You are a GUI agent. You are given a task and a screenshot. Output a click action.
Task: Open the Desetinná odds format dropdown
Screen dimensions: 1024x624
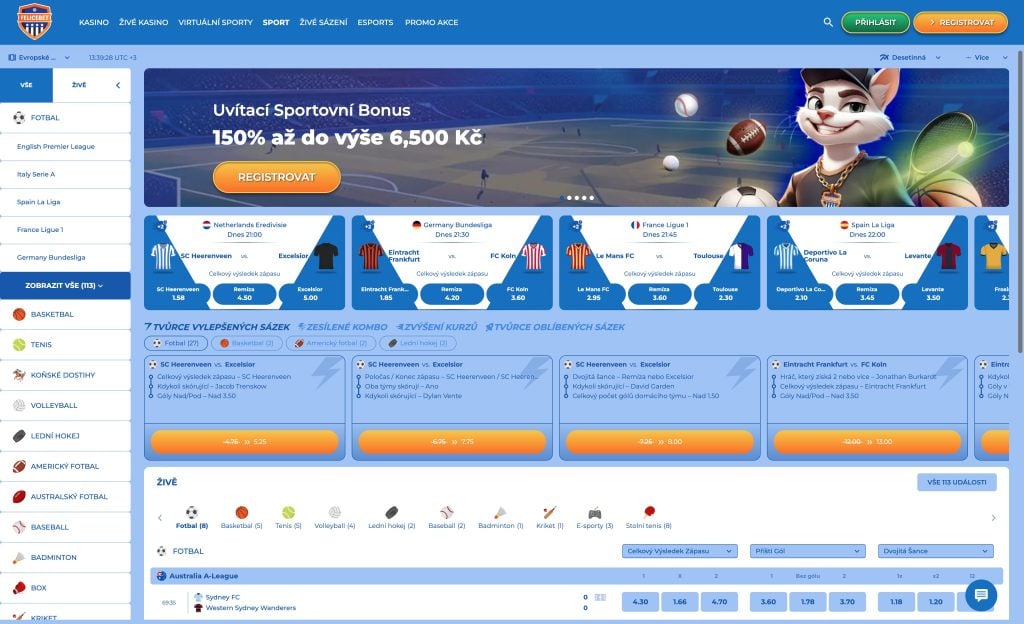910,57
